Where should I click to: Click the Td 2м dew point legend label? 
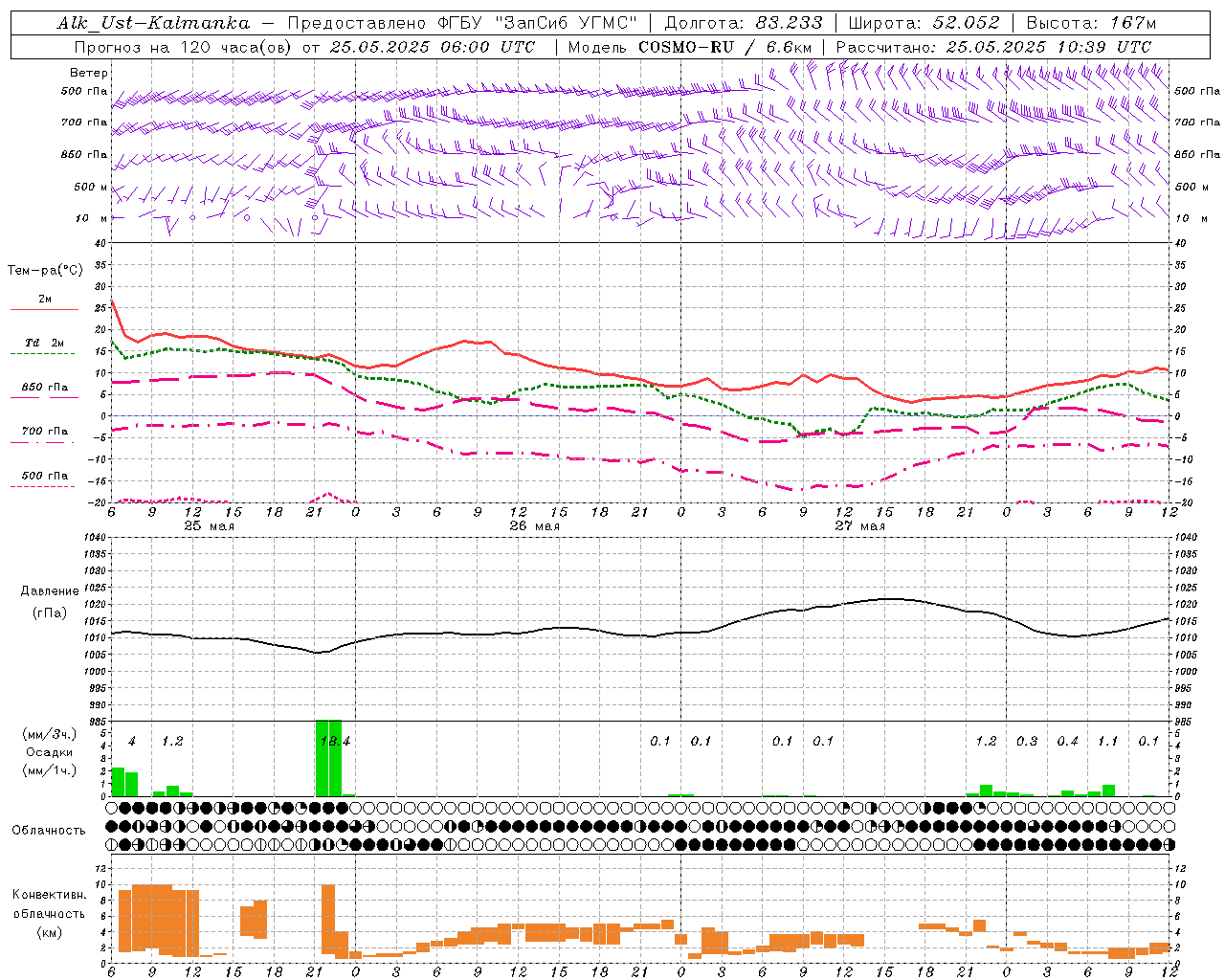[45, 343]
